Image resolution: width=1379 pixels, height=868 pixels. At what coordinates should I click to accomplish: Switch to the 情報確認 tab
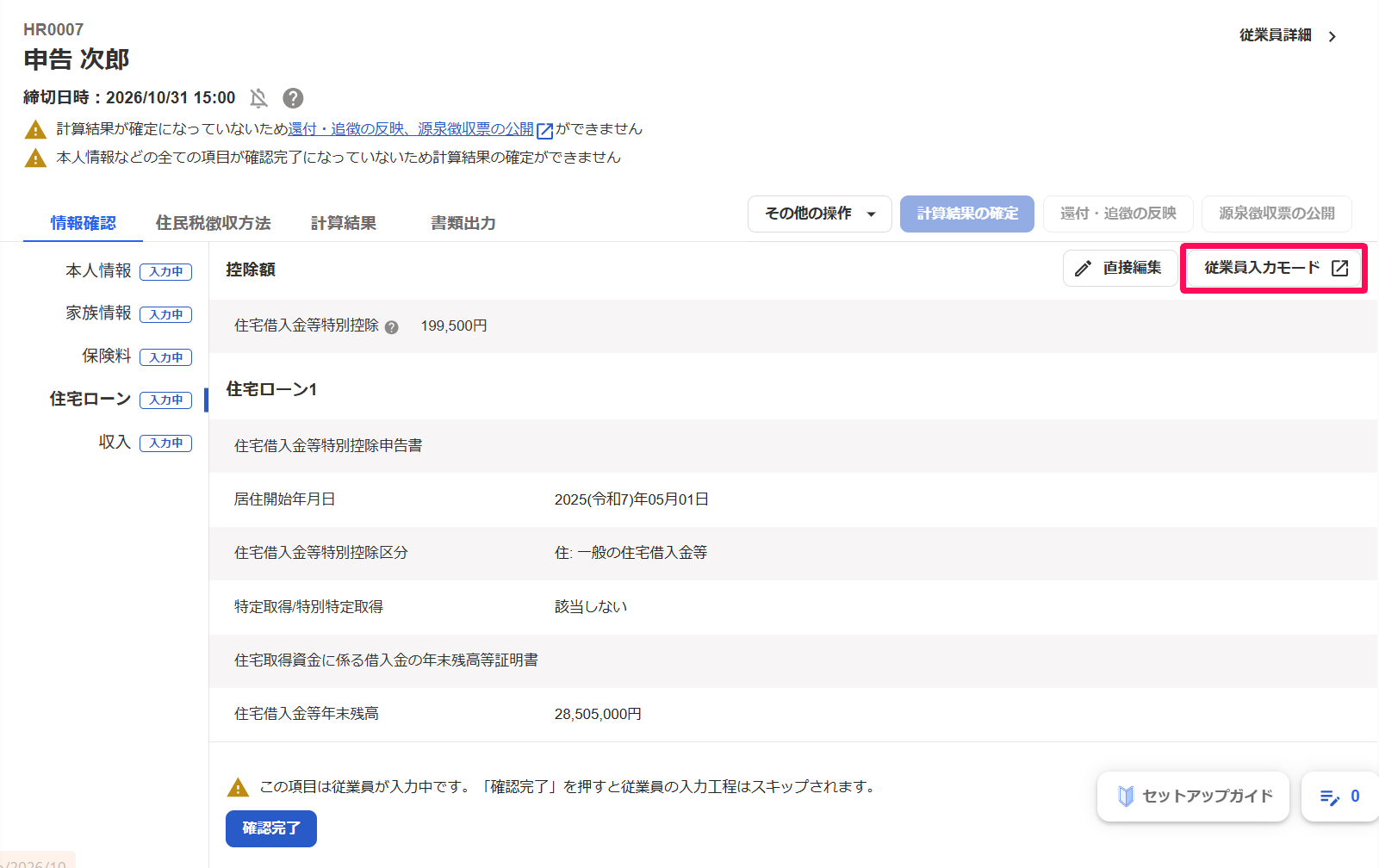pos(83,223)
